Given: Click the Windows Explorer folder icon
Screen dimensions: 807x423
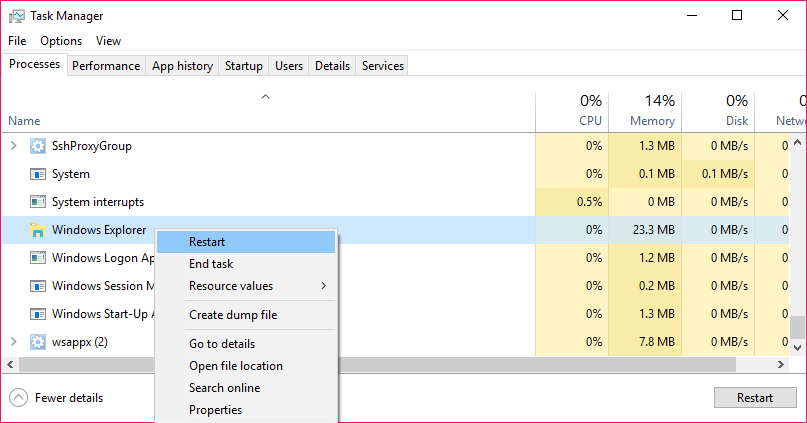Looking at the screenshot, I should pos(38,230).
